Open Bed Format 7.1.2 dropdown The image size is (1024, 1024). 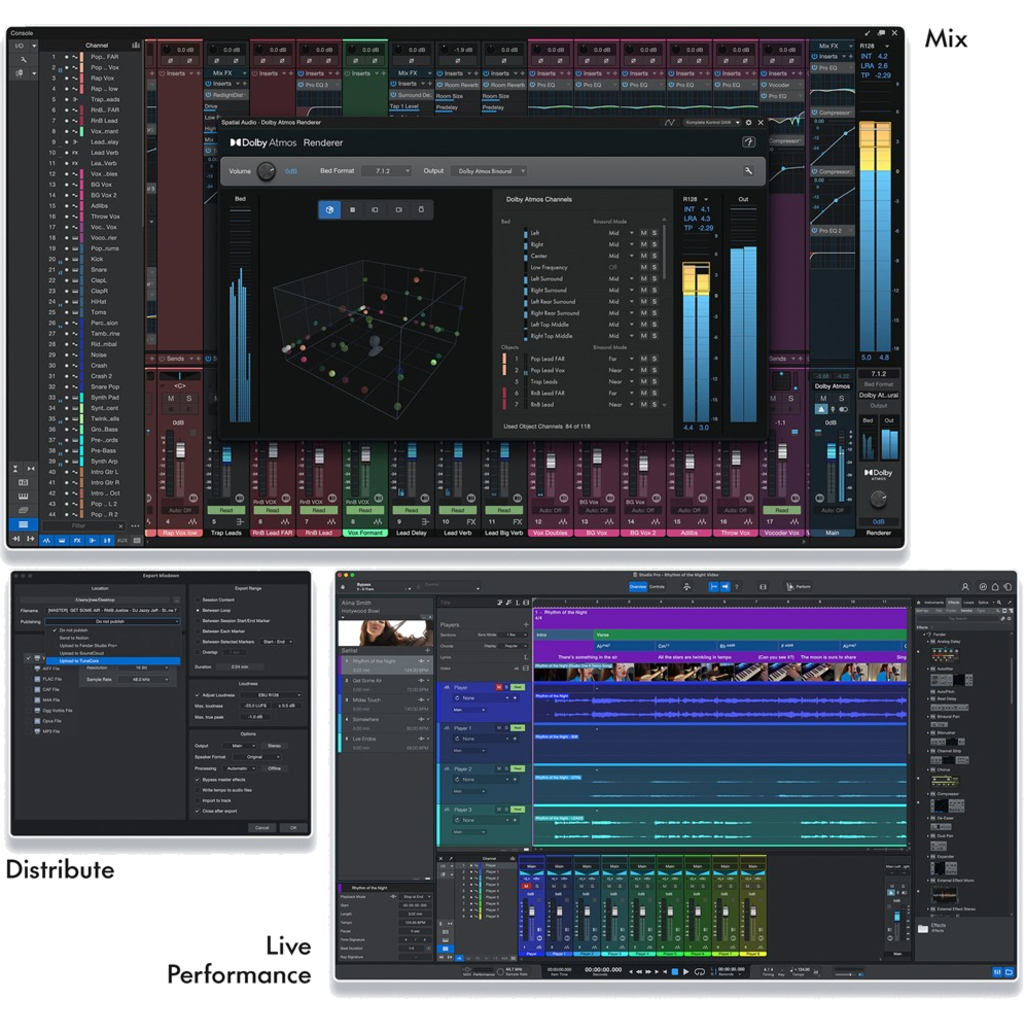click(388, 171)
